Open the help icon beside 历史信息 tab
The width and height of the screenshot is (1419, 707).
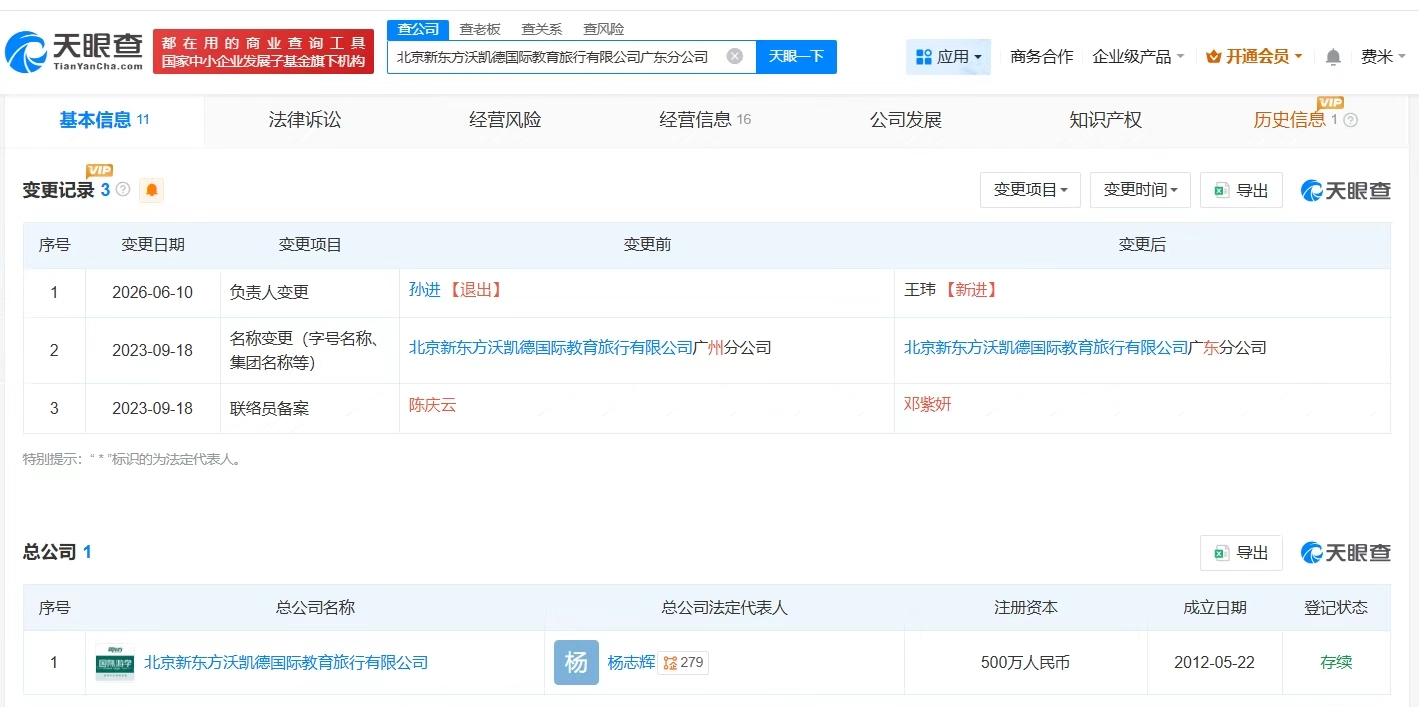point(1350,120)
